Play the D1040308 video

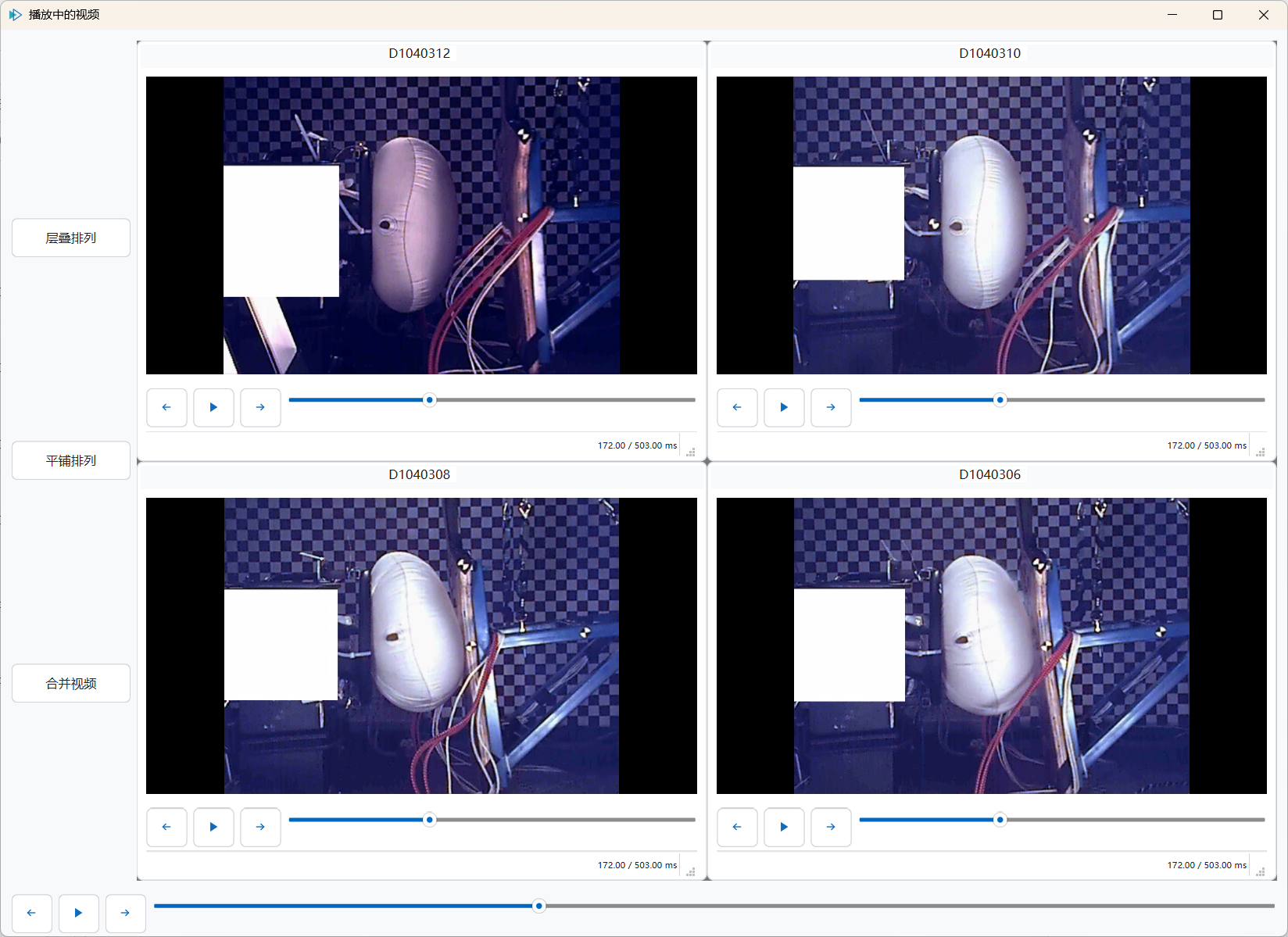click(213, 827)
